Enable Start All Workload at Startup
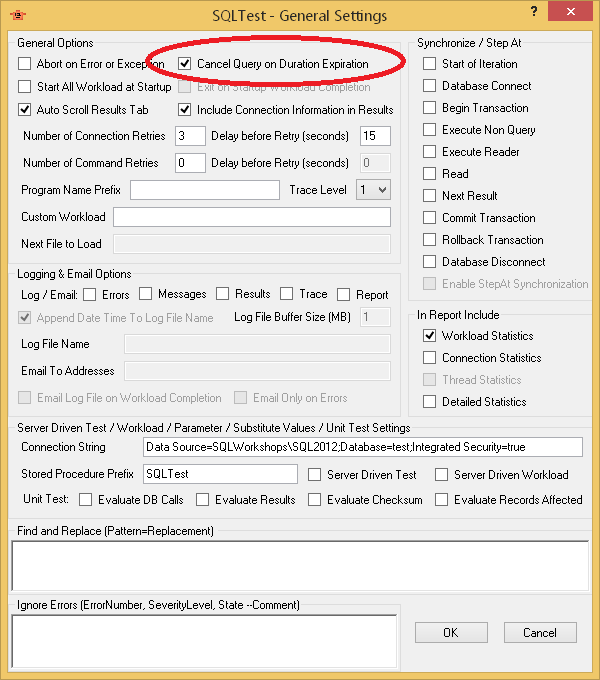 pos(25,87)
